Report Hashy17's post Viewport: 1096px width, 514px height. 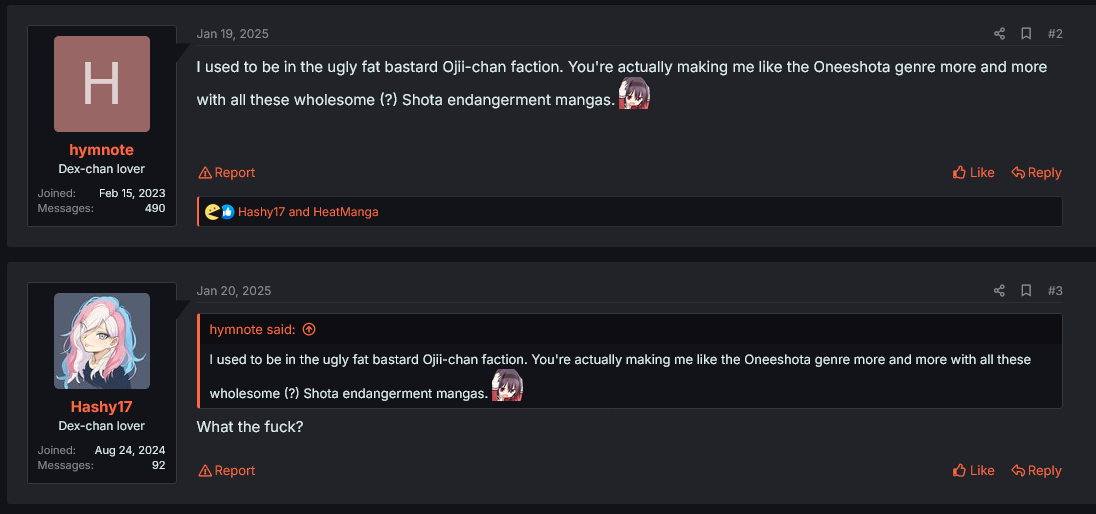227,471
